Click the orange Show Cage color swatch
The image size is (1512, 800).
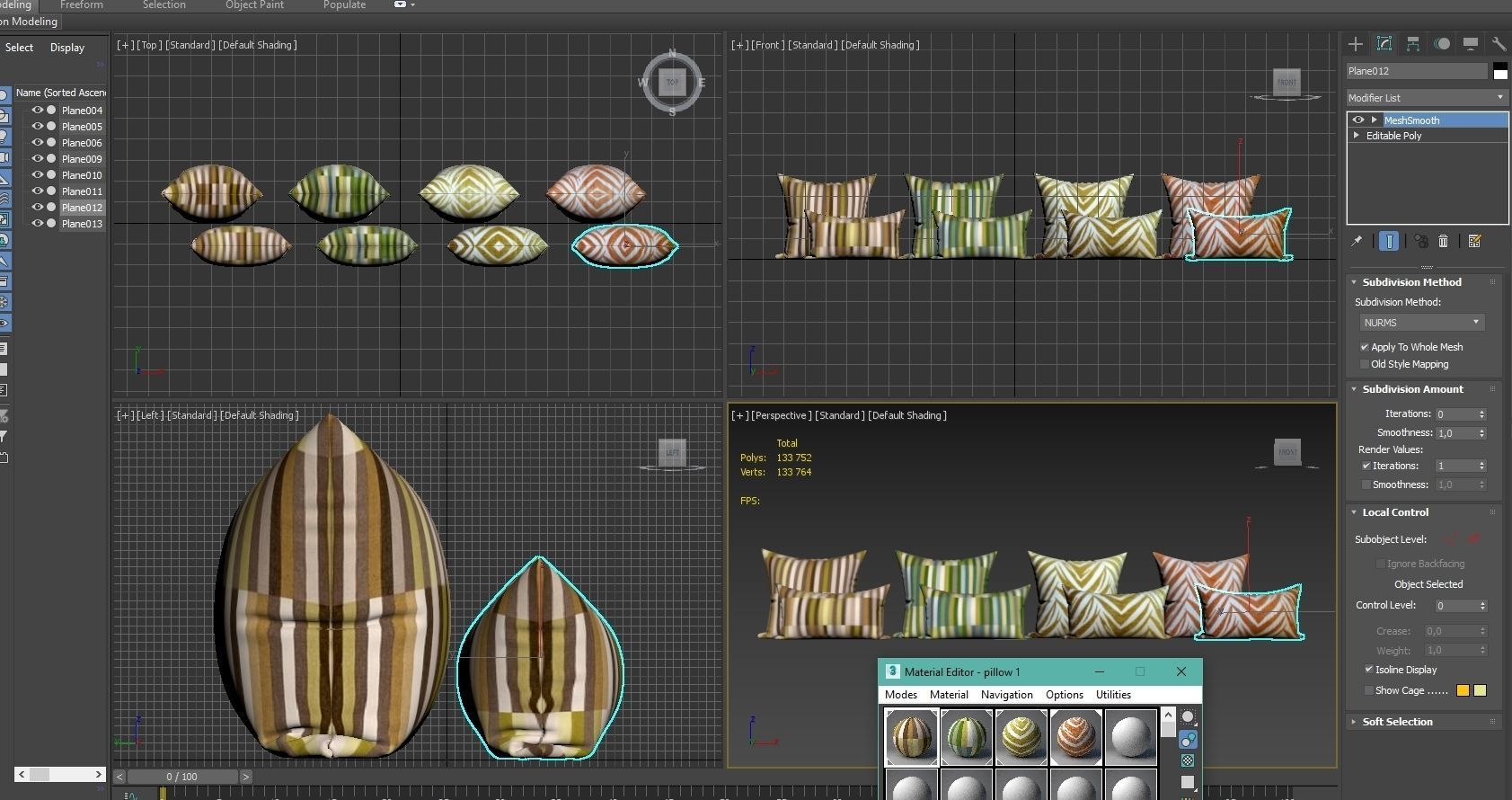1463,690
